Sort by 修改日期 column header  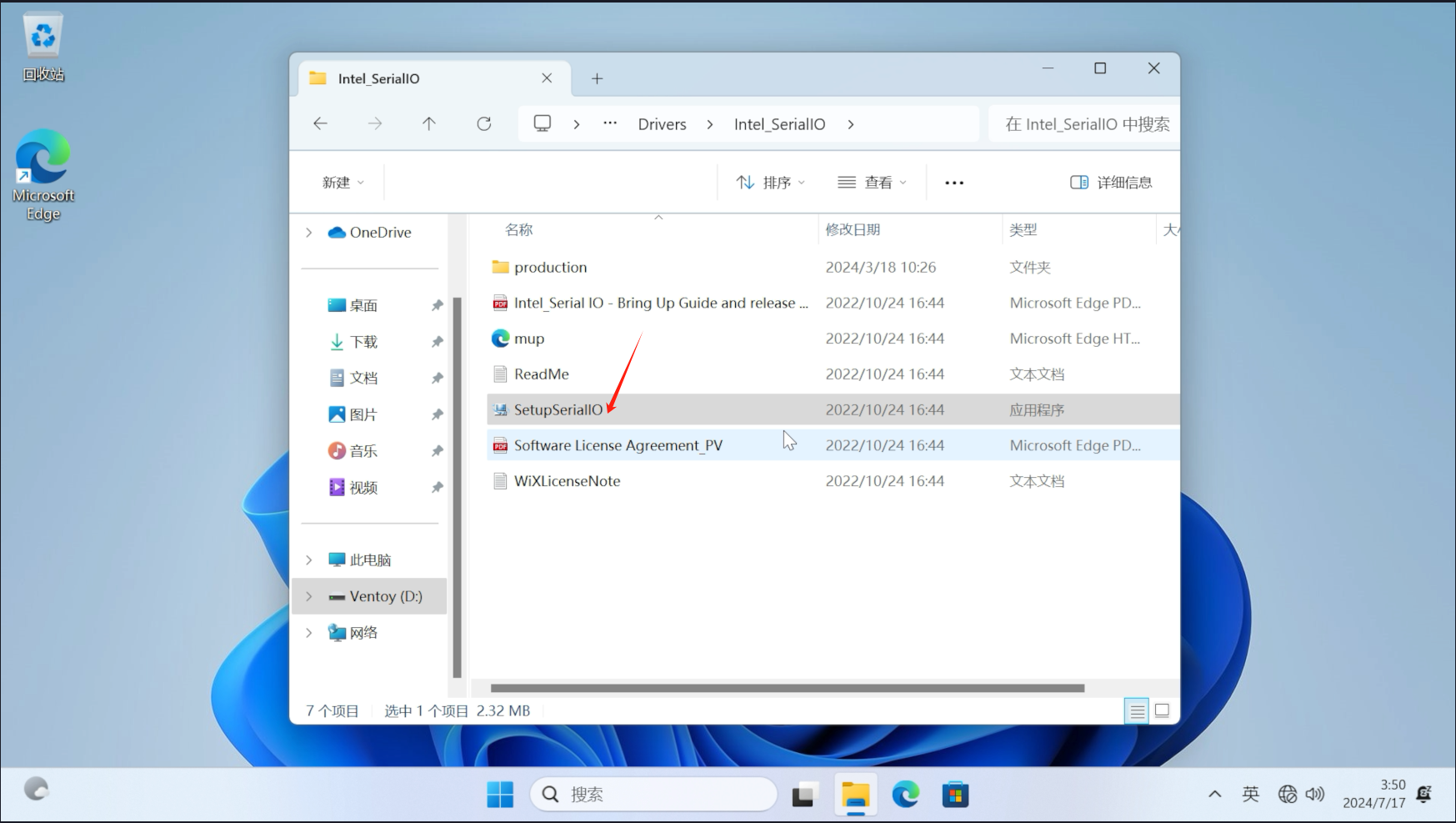pyautogui.click(x=853, y=230)
